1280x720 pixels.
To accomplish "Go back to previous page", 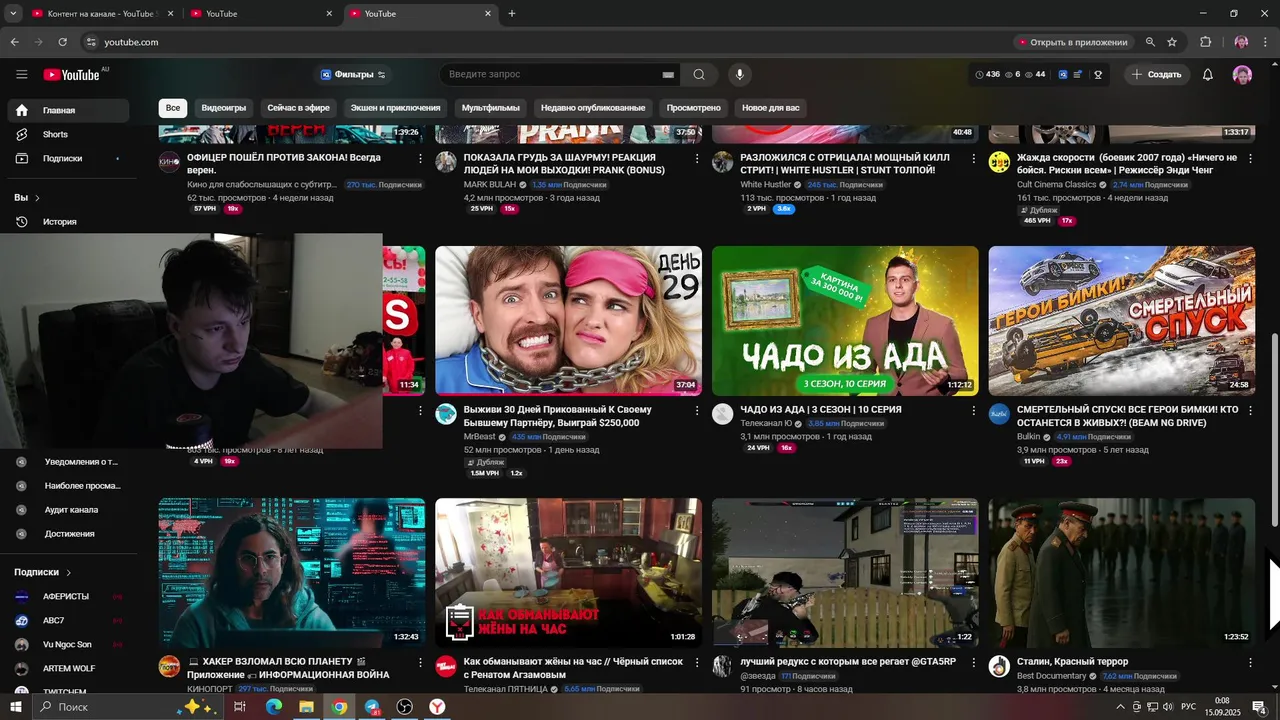I will tap(14, 42).
